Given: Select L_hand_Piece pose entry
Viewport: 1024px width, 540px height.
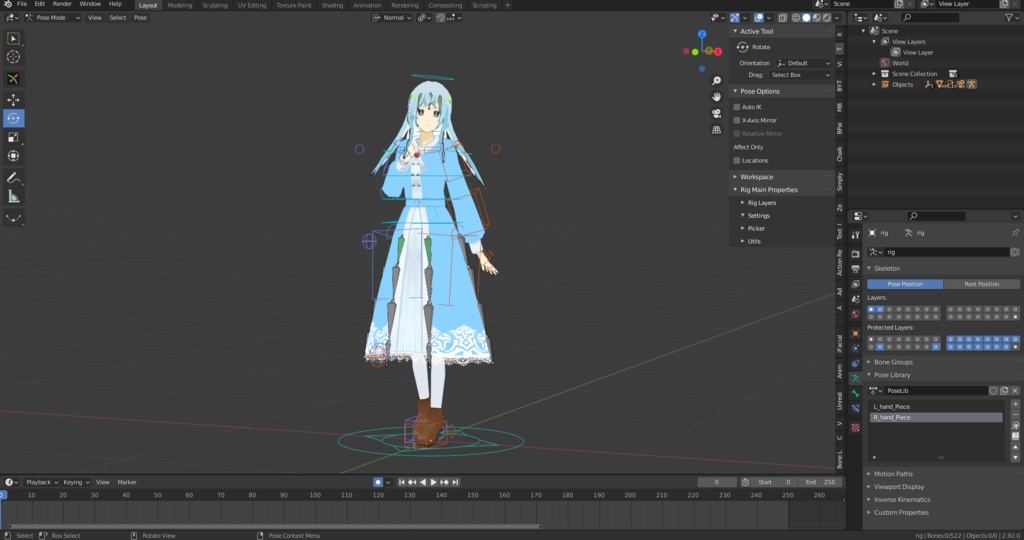Looking at the screenshot, I should click(x=936, y=407).
